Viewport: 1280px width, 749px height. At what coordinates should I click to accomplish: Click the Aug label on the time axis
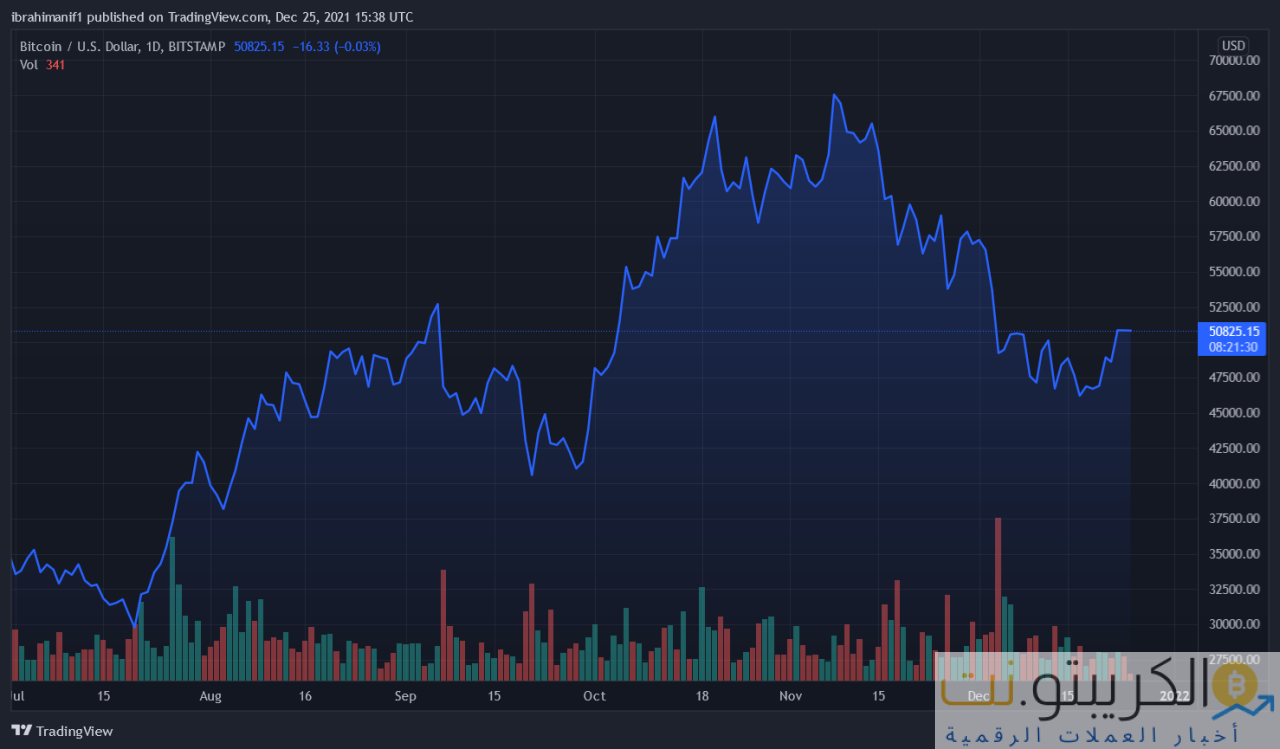(x=210, y=696)
